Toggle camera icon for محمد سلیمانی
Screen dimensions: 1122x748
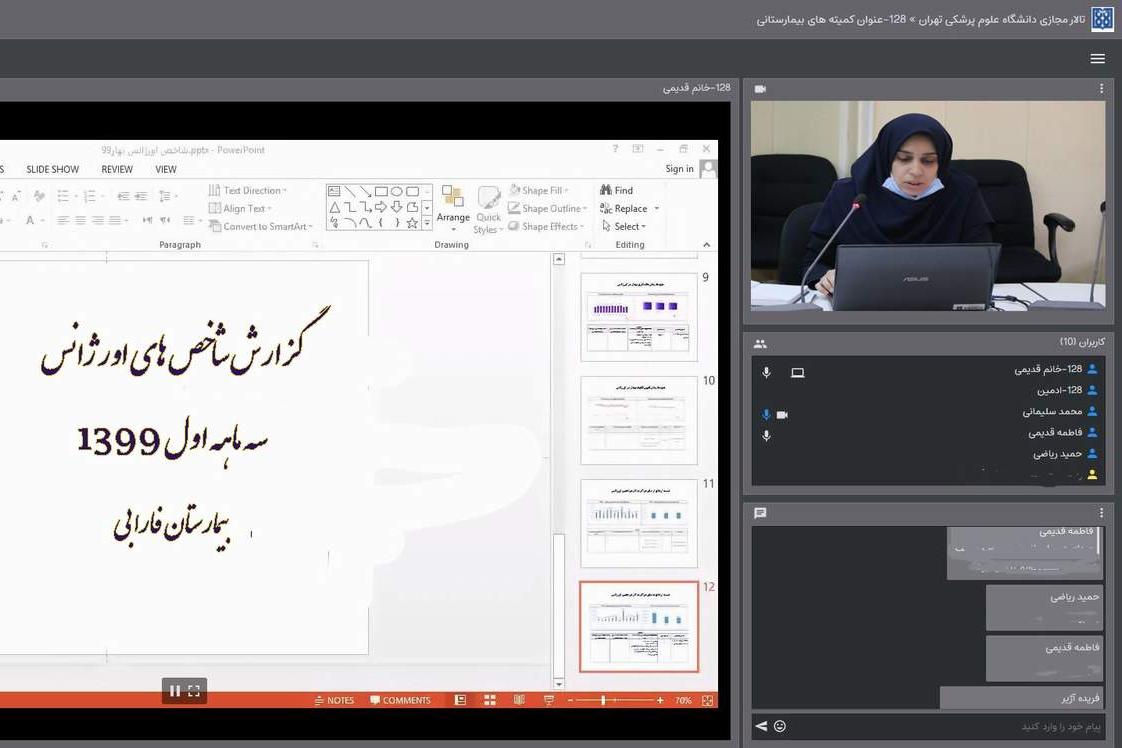point(782,414)
